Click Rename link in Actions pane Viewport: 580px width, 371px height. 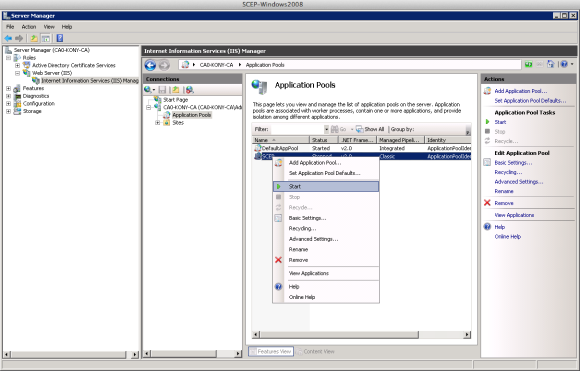[504, 191]
